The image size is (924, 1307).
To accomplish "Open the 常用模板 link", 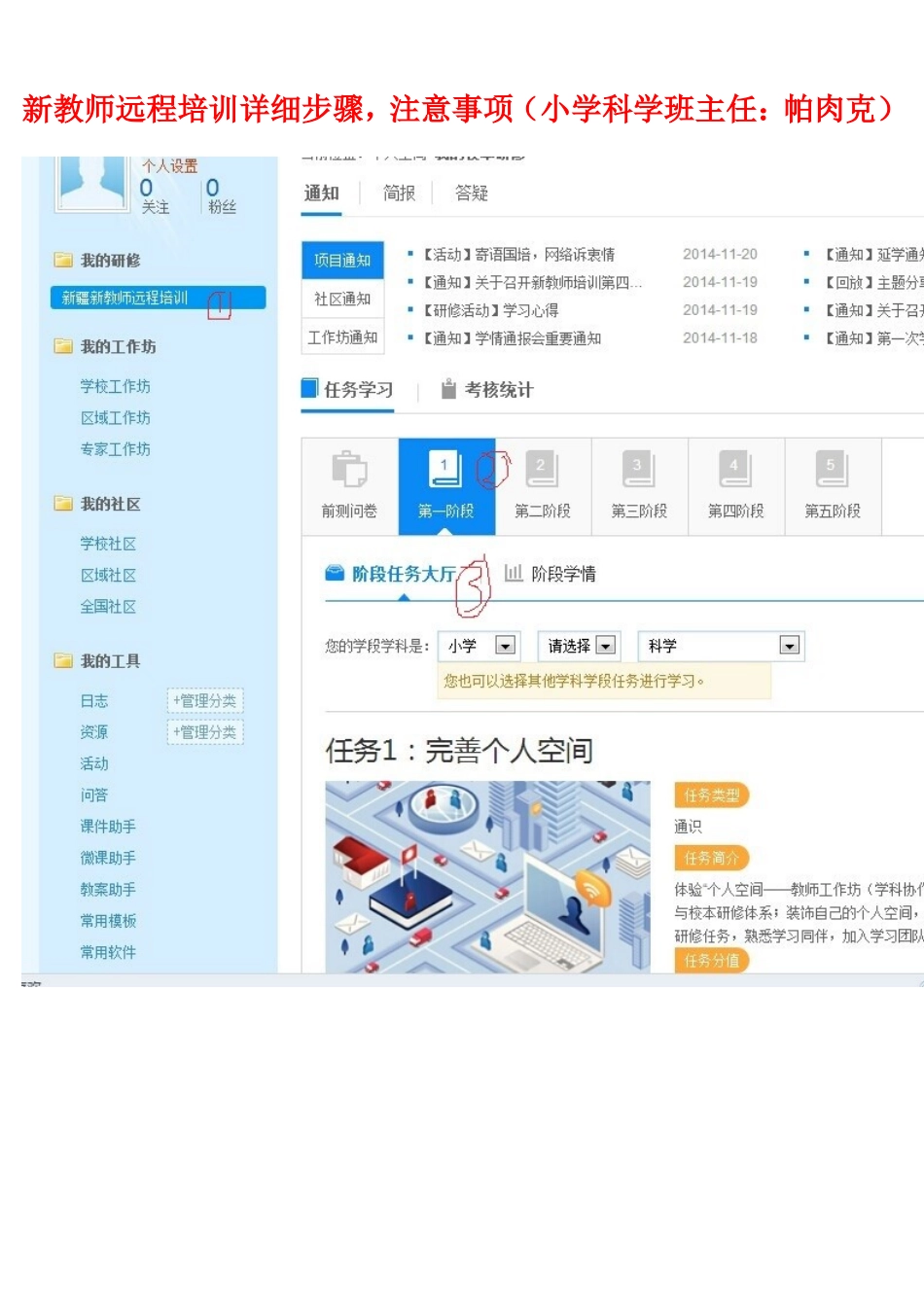I will [108, 920].
